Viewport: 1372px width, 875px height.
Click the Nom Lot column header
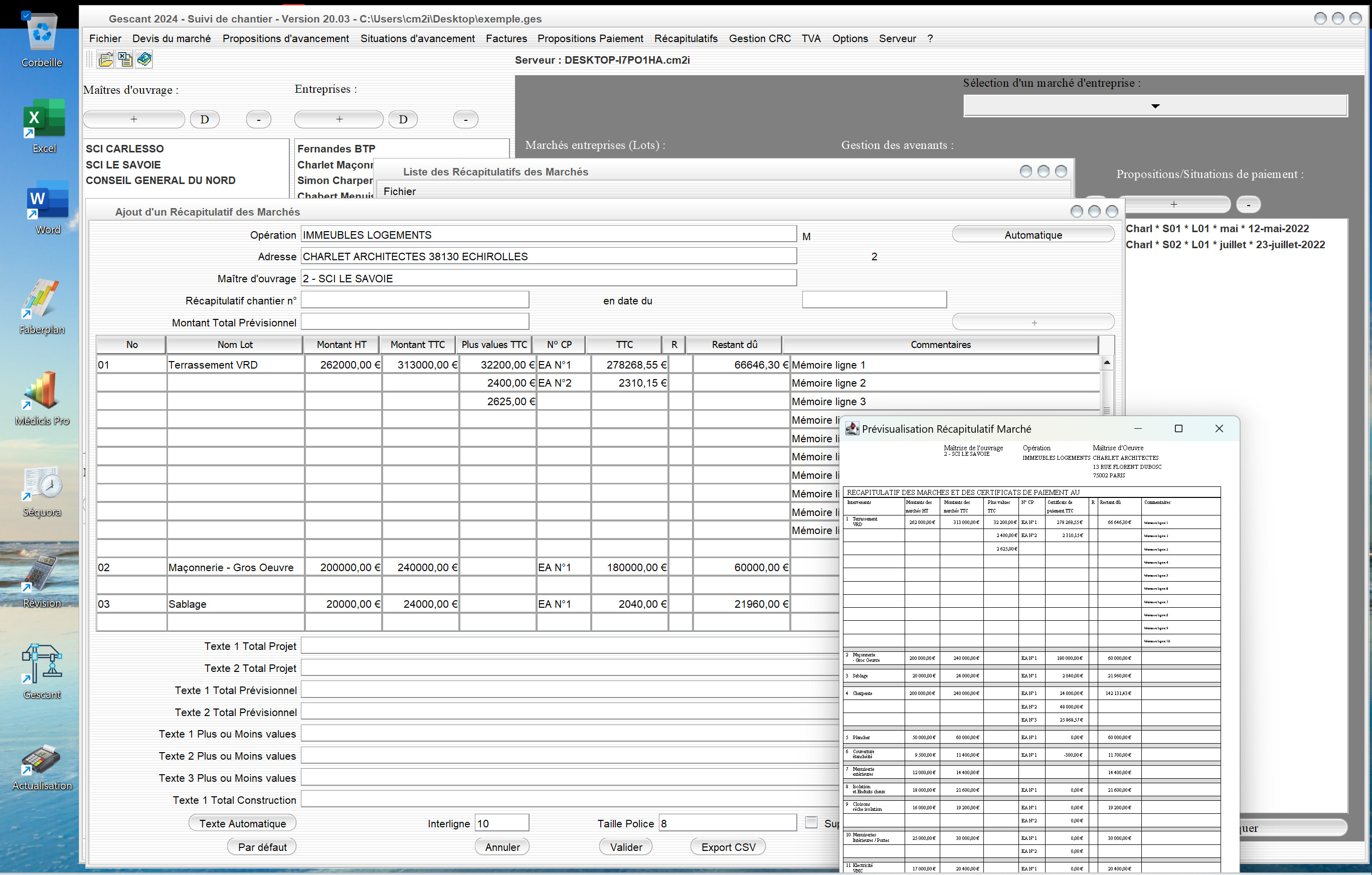(235, 344)
